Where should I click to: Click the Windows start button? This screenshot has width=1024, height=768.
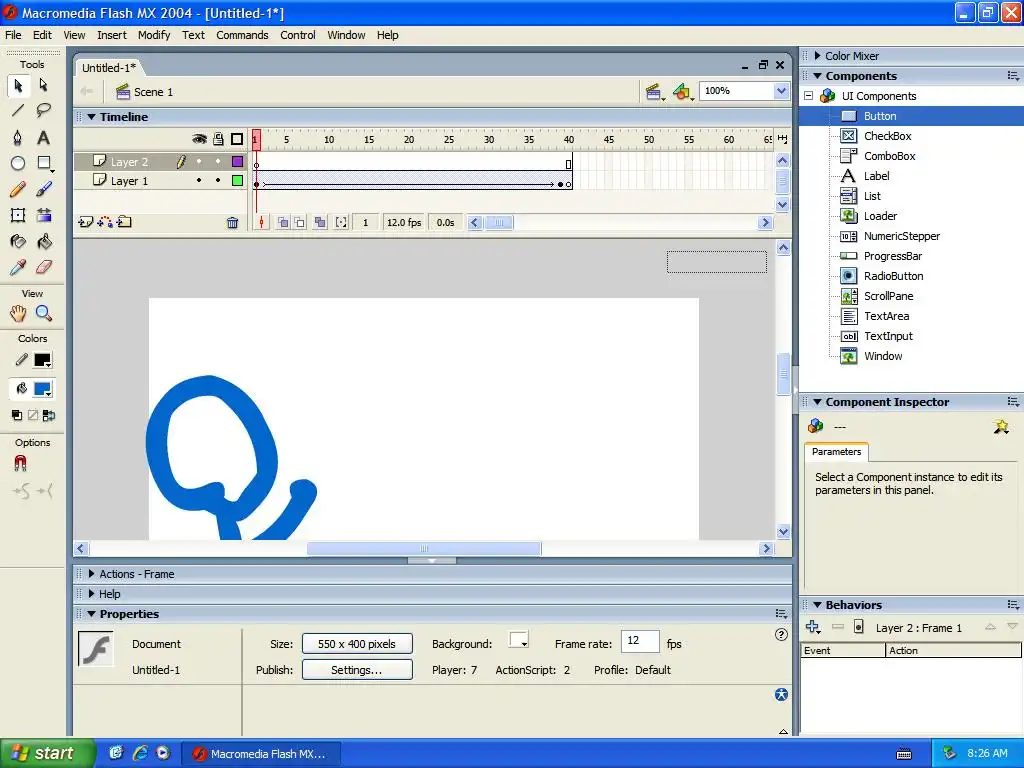[46, 753]
